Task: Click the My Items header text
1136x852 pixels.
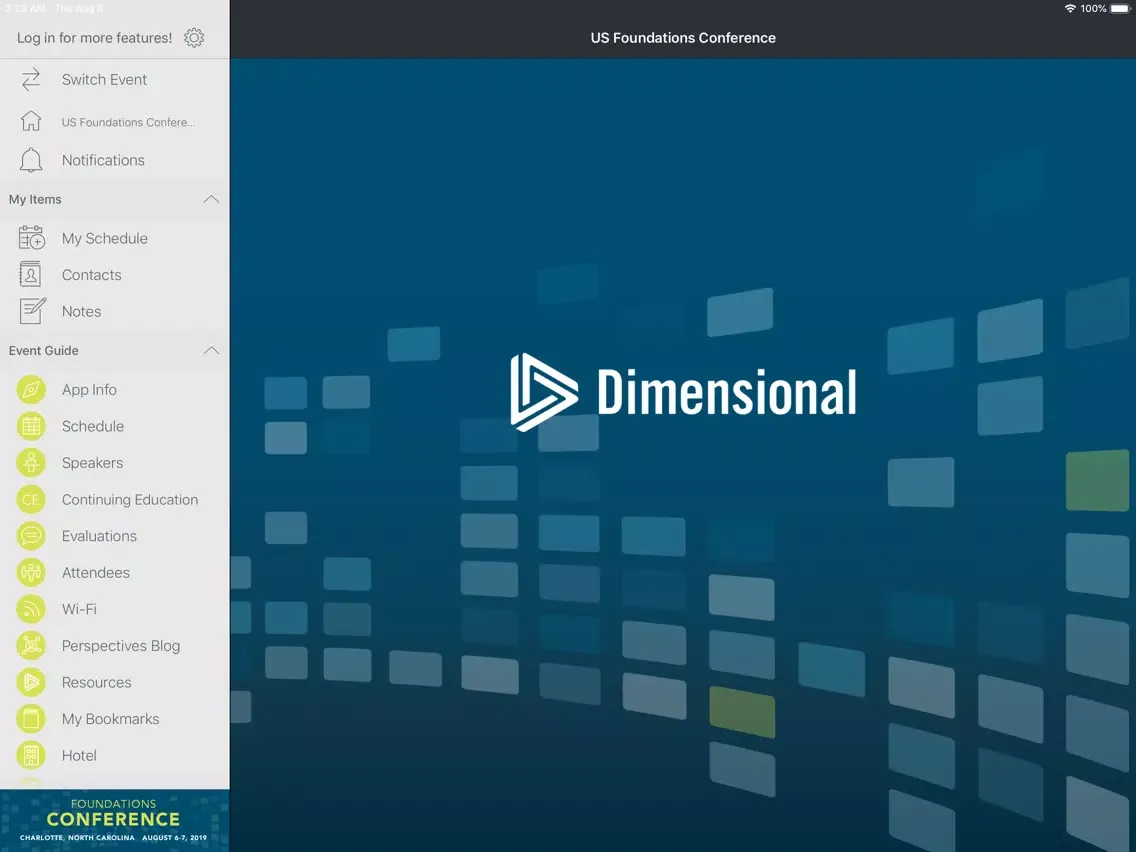Action: click(35, 199)
